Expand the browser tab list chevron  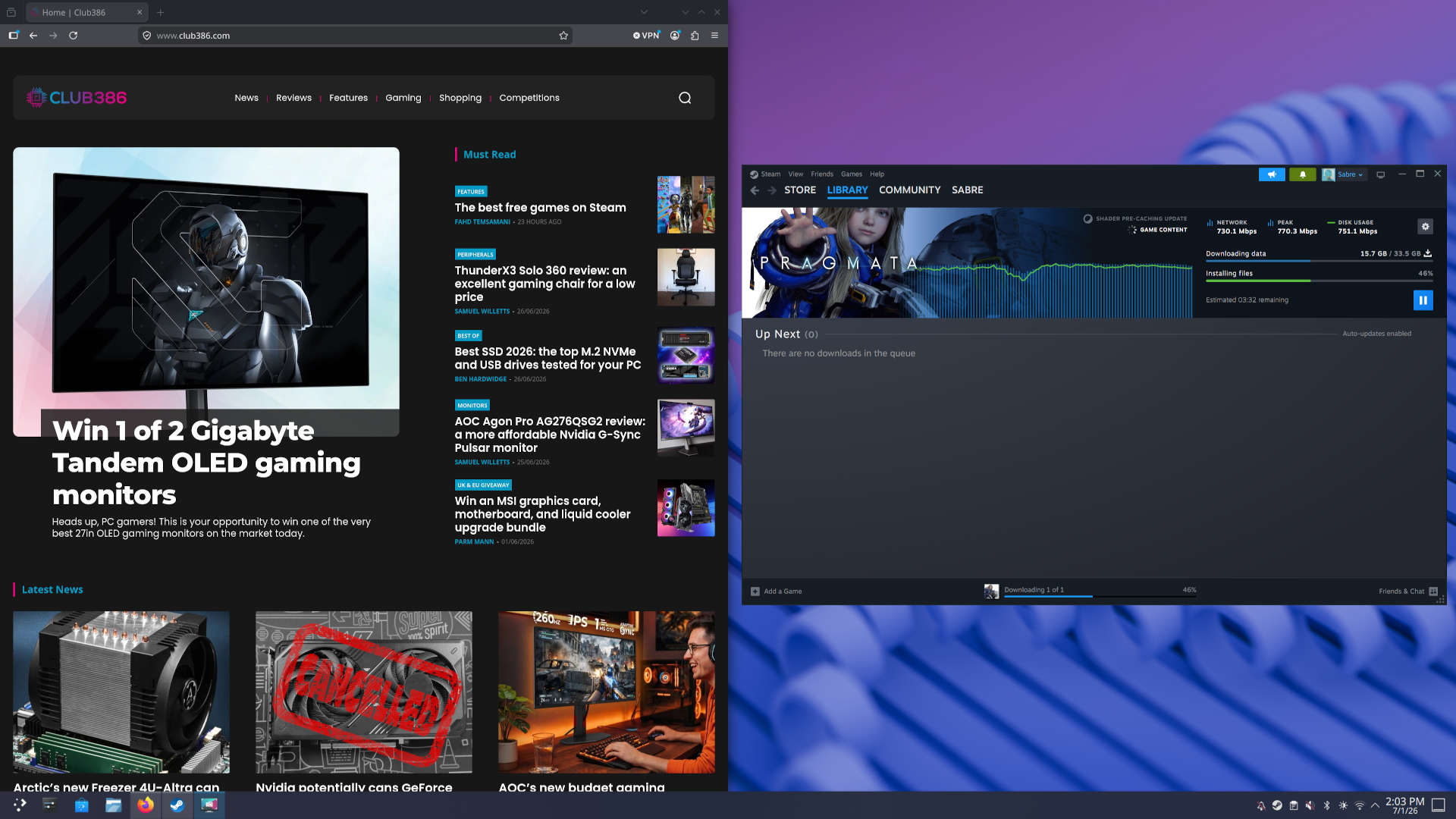[644, 12]
